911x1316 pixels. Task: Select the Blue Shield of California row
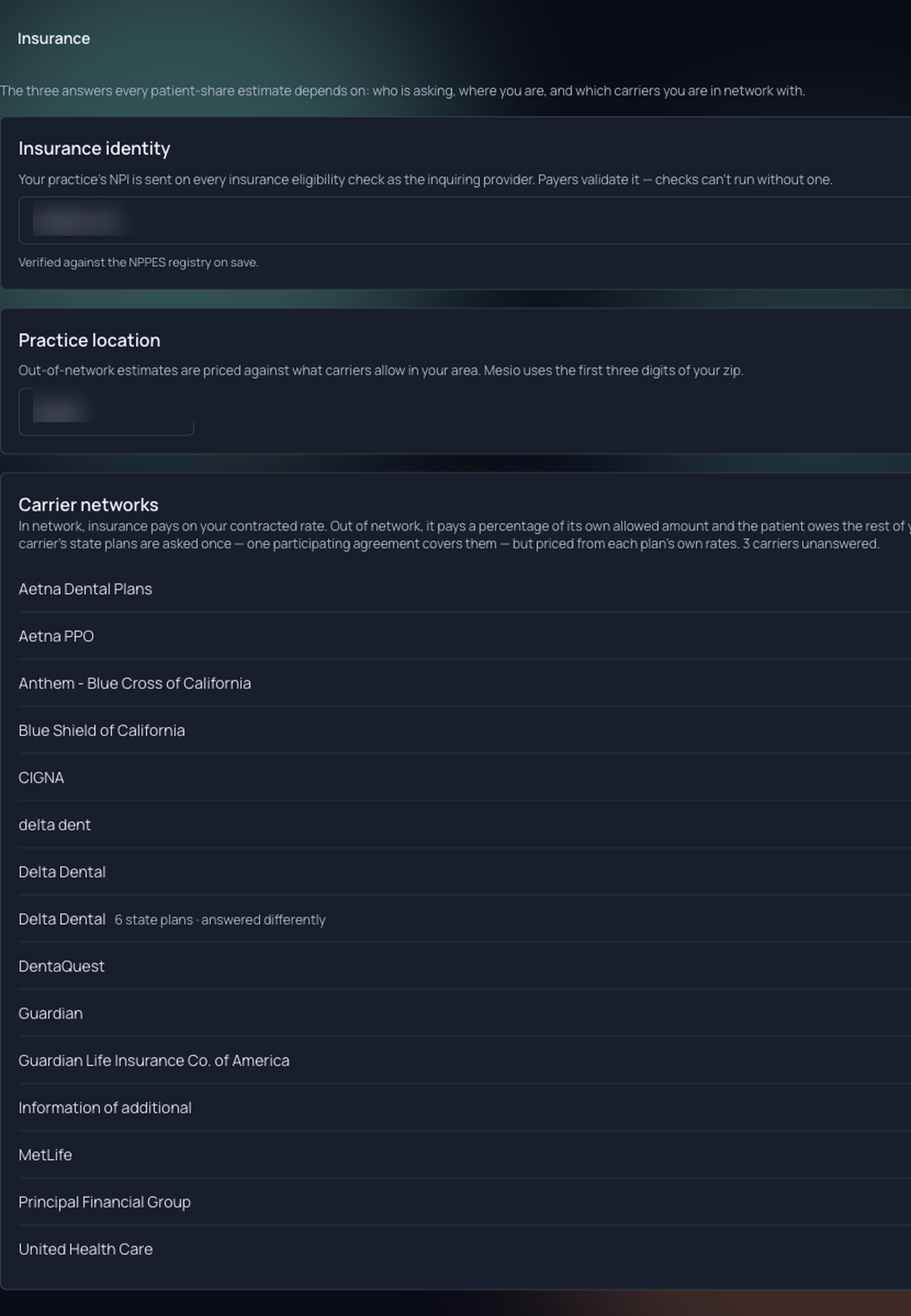click(x=465, y=730)
